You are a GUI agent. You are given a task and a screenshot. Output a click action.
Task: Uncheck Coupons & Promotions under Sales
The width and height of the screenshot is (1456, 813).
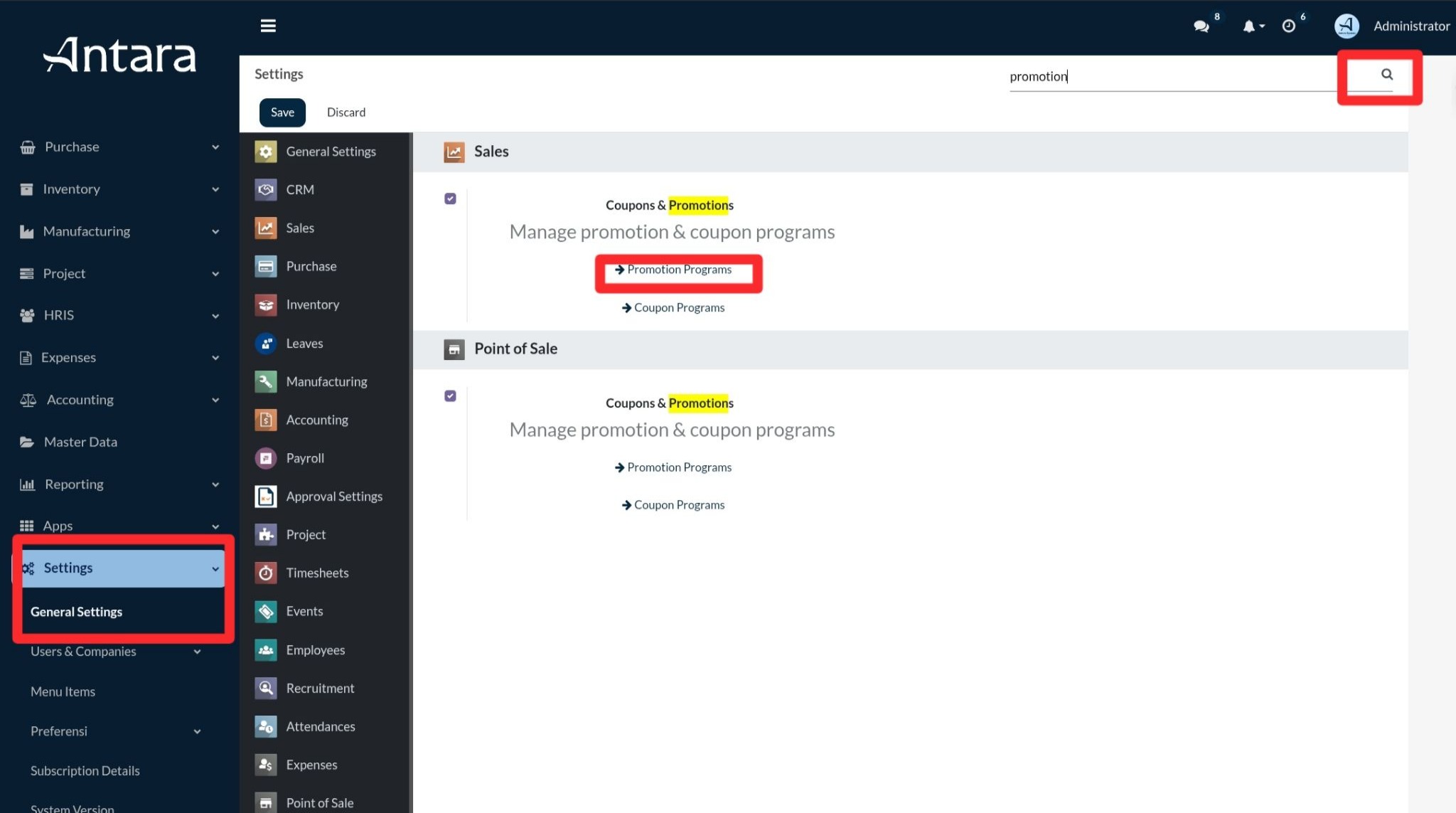(x=450, y=198)
